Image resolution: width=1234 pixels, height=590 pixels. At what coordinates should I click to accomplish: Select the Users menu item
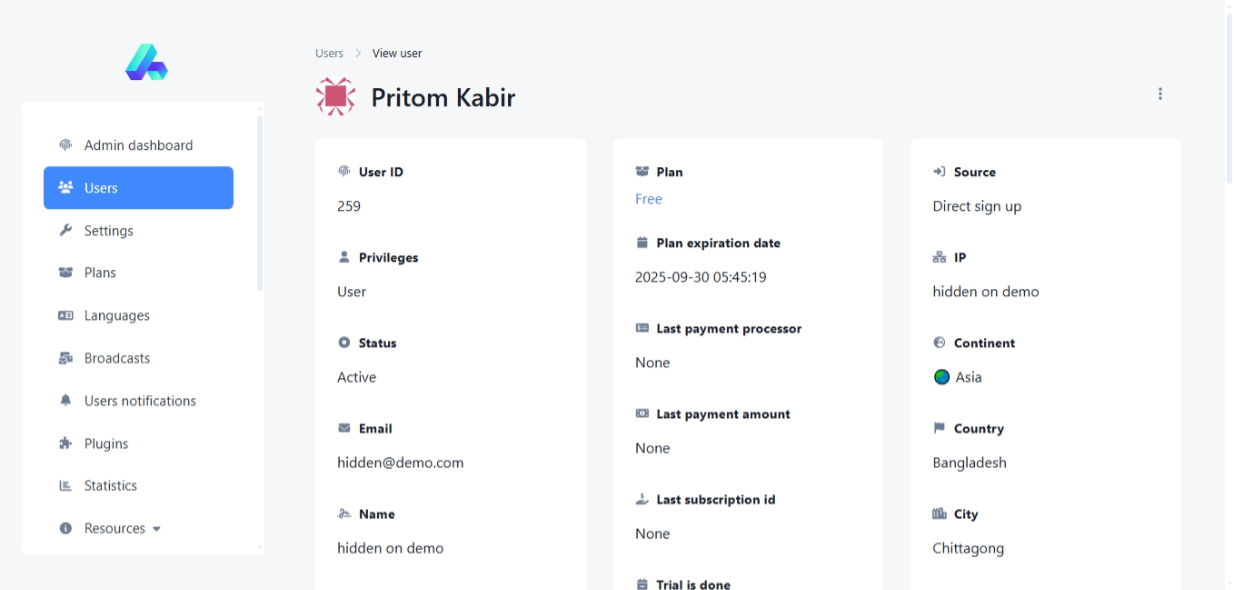pos(138,188)
